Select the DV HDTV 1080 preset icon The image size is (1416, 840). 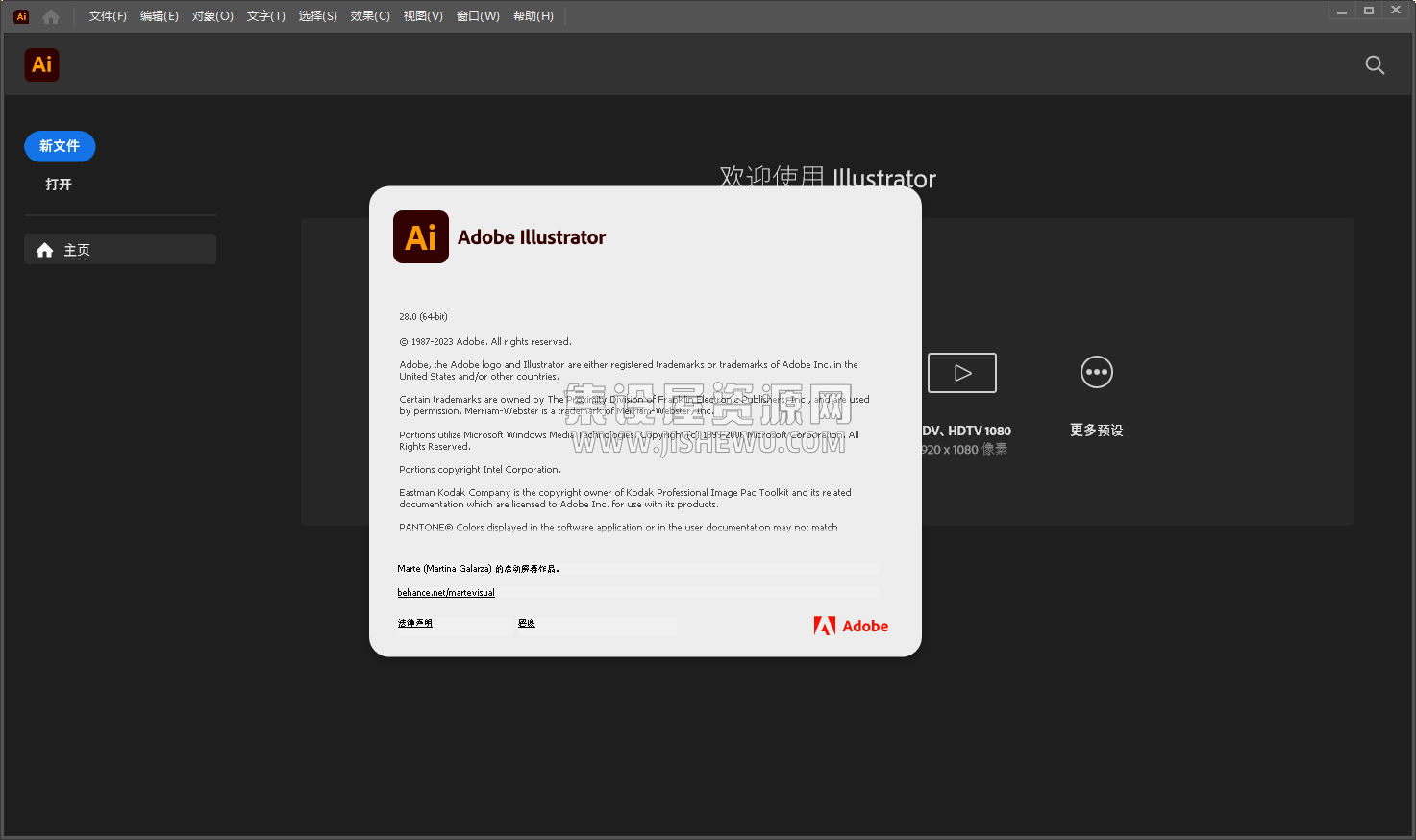click(x=961, y=373)
